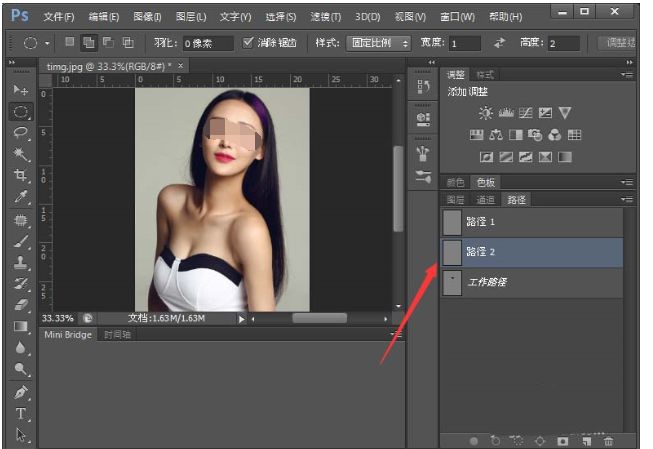Click the delete path trash icon

point(608,440)
